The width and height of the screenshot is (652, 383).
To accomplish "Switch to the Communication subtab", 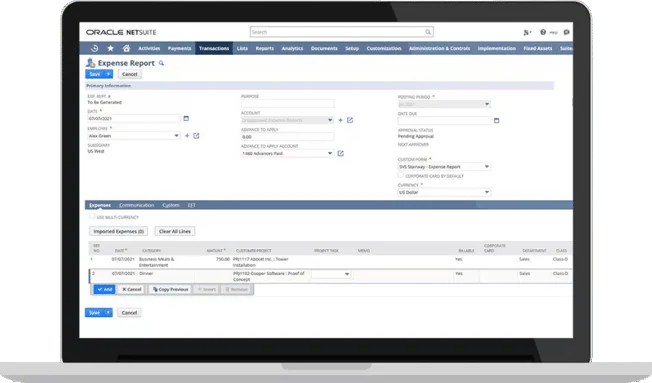I will (x=137, y=205).
